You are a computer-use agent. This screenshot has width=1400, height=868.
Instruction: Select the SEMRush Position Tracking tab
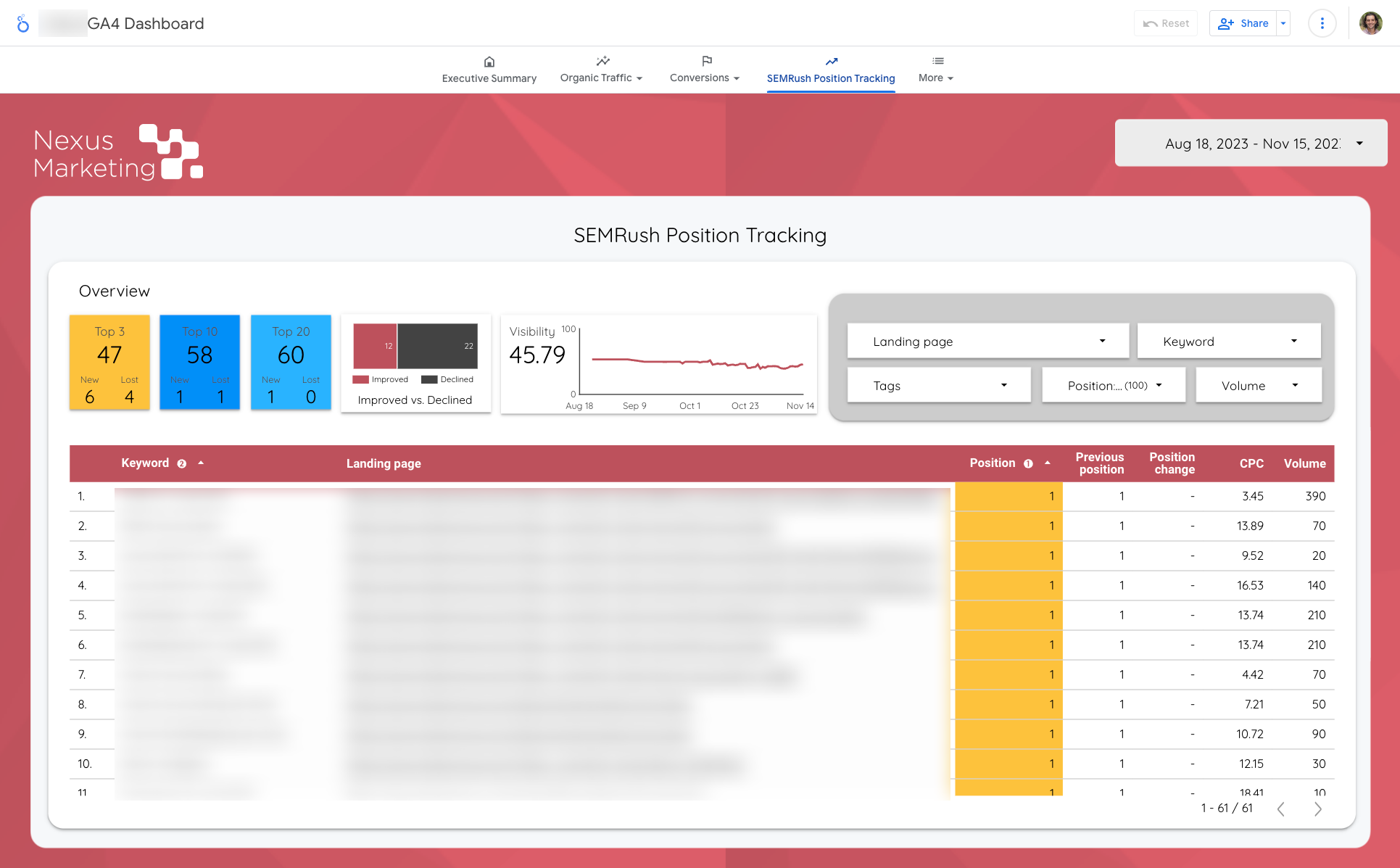click(x=831, y=70)
